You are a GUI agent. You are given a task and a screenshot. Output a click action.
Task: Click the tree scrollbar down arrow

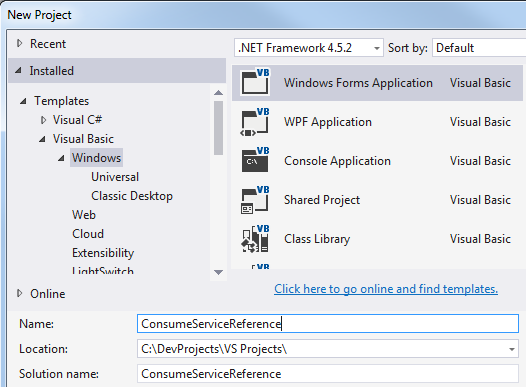click(x=218, y=272)
